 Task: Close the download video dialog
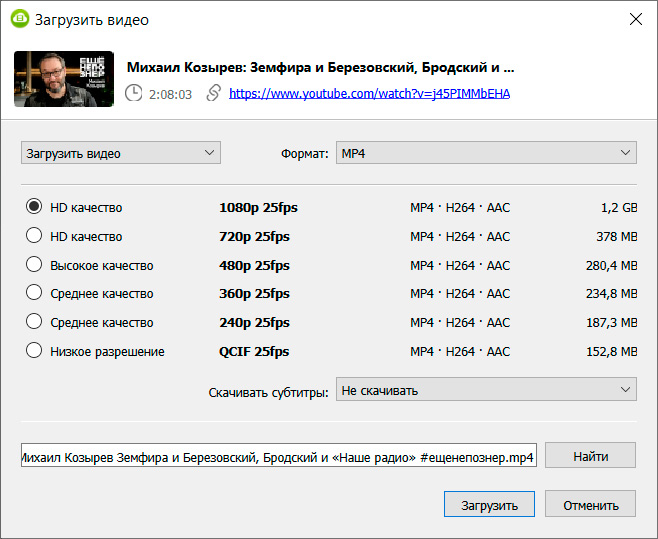pos(635,19)
